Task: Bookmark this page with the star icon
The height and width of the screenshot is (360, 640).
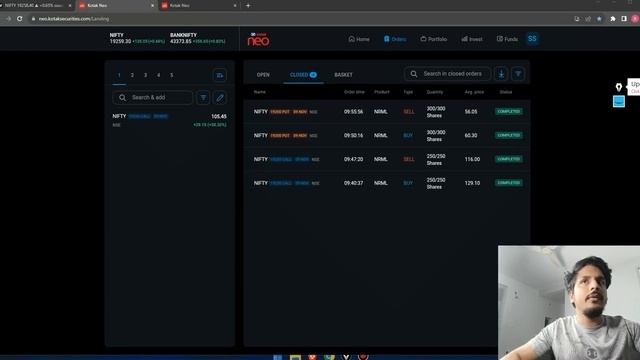Action: click(599, 19)
